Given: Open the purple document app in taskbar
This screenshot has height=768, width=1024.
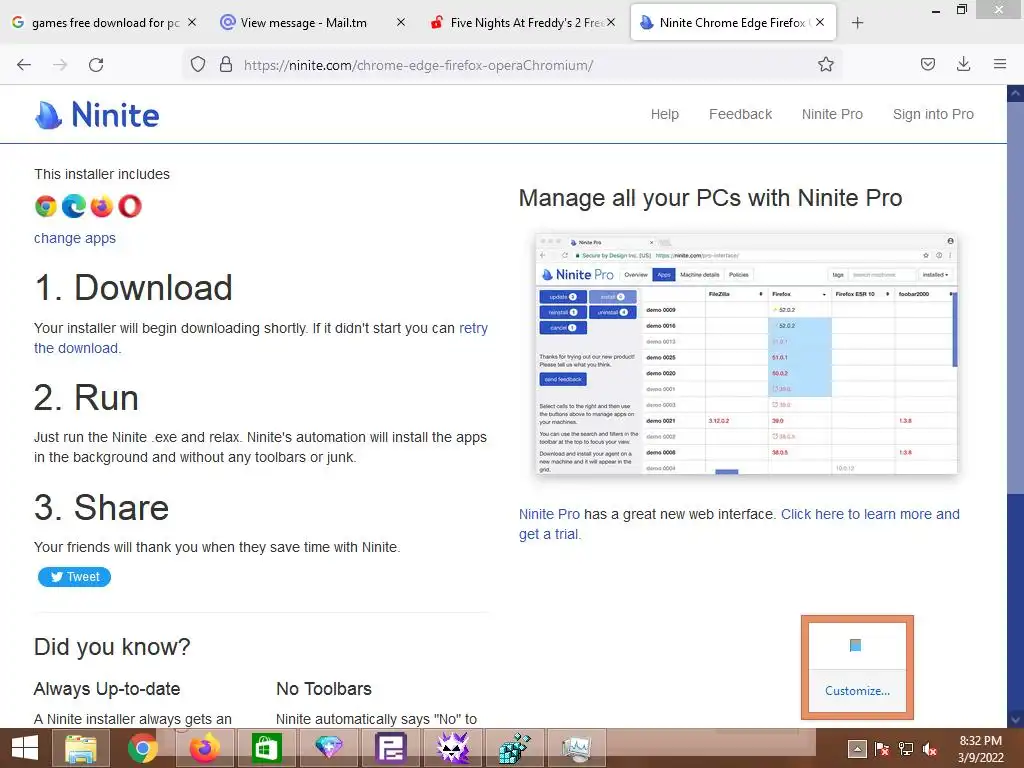Looking at the screenshot, I should click(x=391, y=748).
